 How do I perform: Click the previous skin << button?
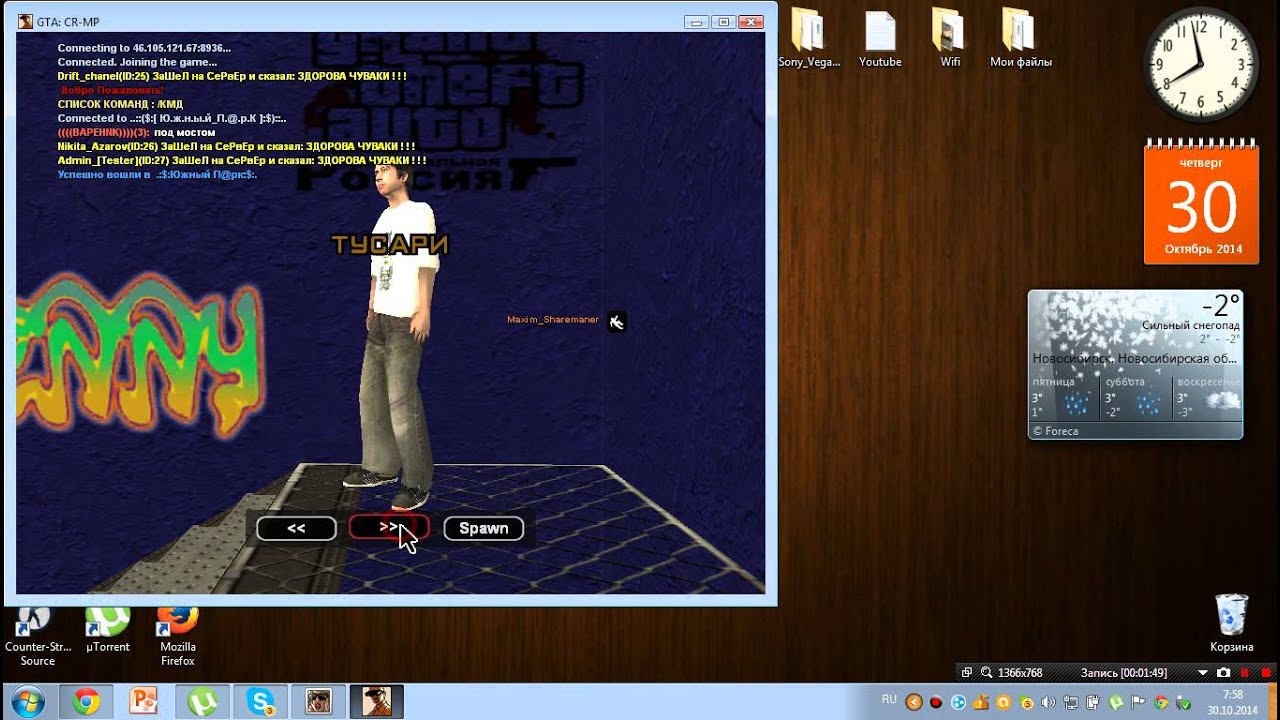(x=296, y=528)
